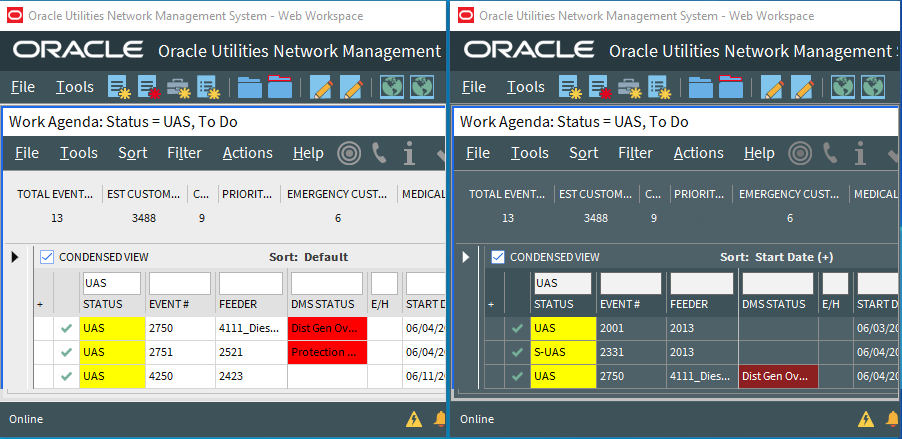Click phone icon in right Work Agenda toolbar

(830, 153)
